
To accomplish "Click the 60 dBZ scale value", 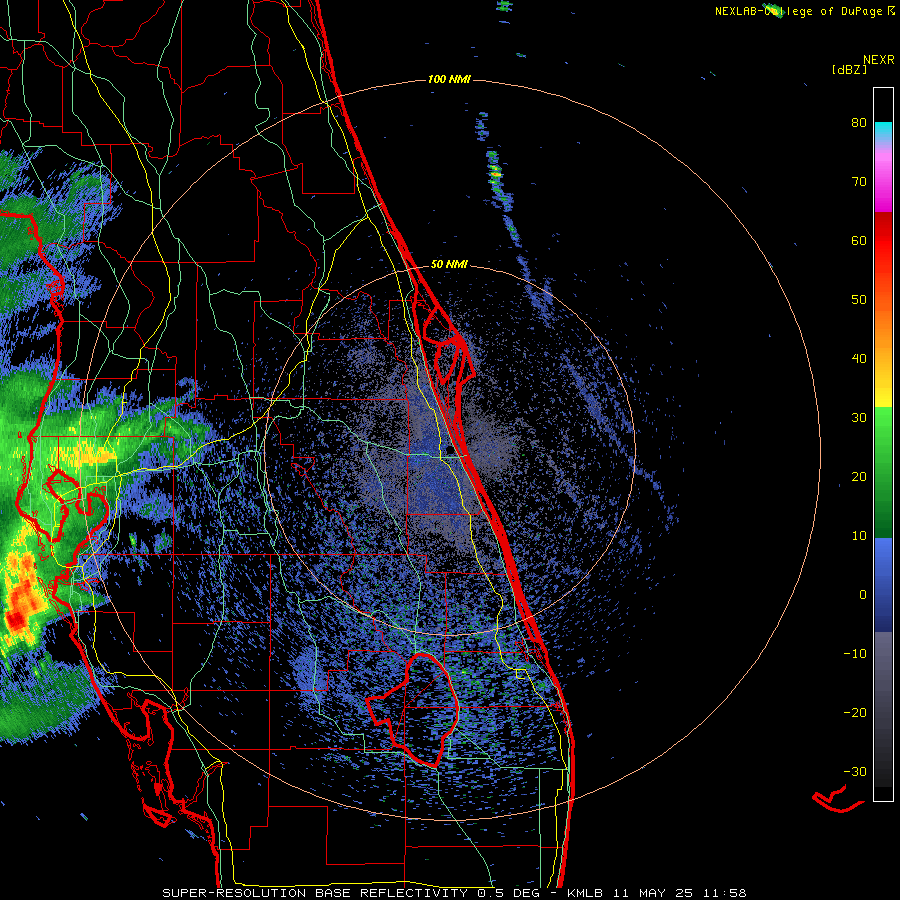I will tap(859, 240).
